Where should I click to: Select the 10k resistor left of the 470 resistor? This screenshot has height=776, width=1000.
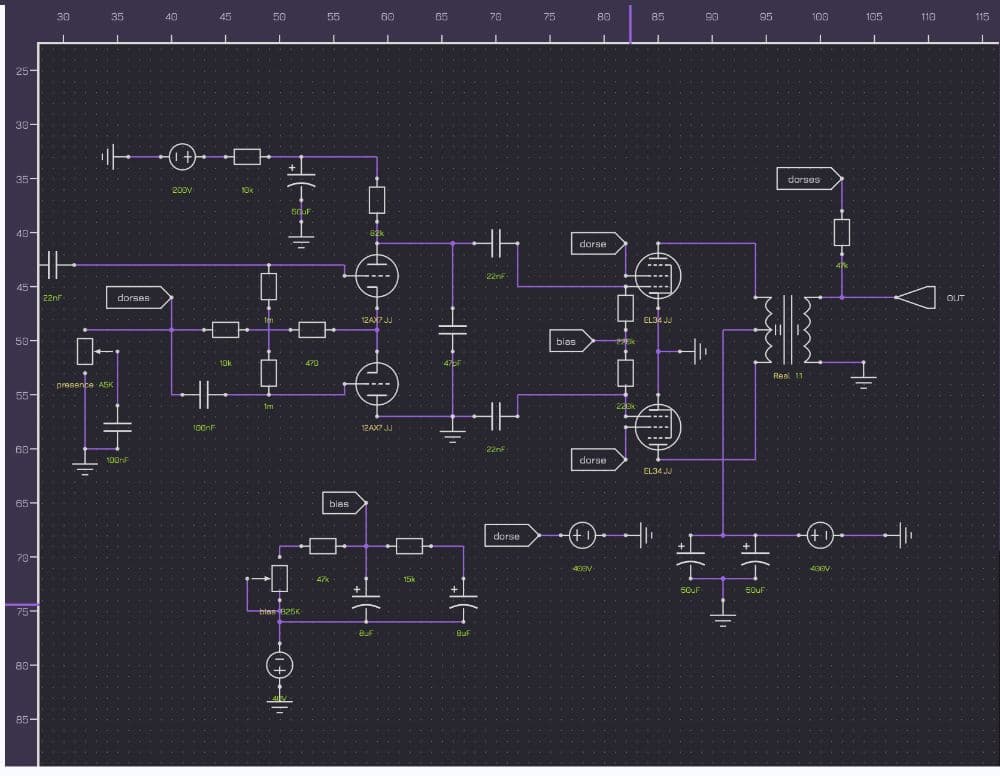(x=225, y=330)
